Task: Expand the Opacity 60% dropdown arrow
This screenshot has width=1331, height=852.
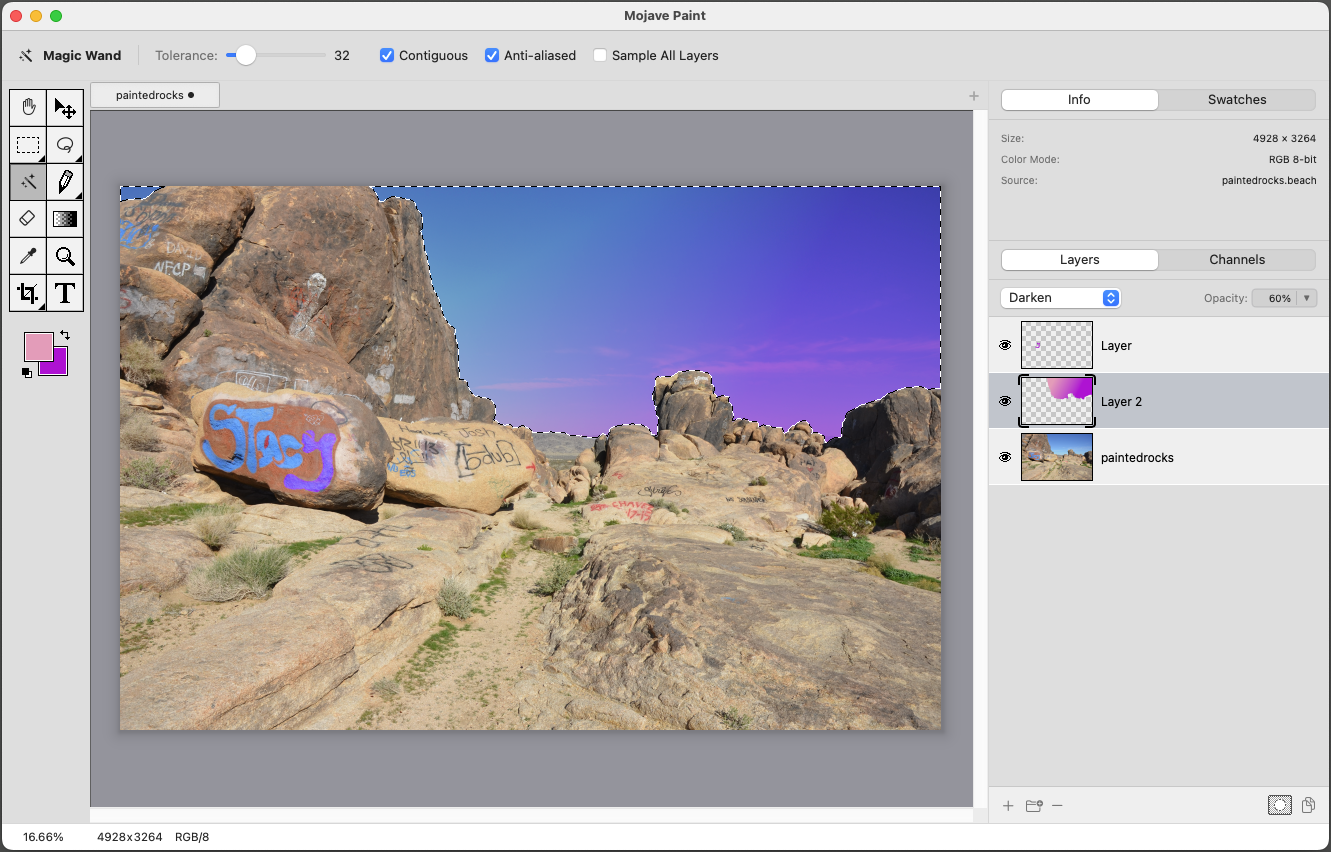Action: click(1307, 298)
